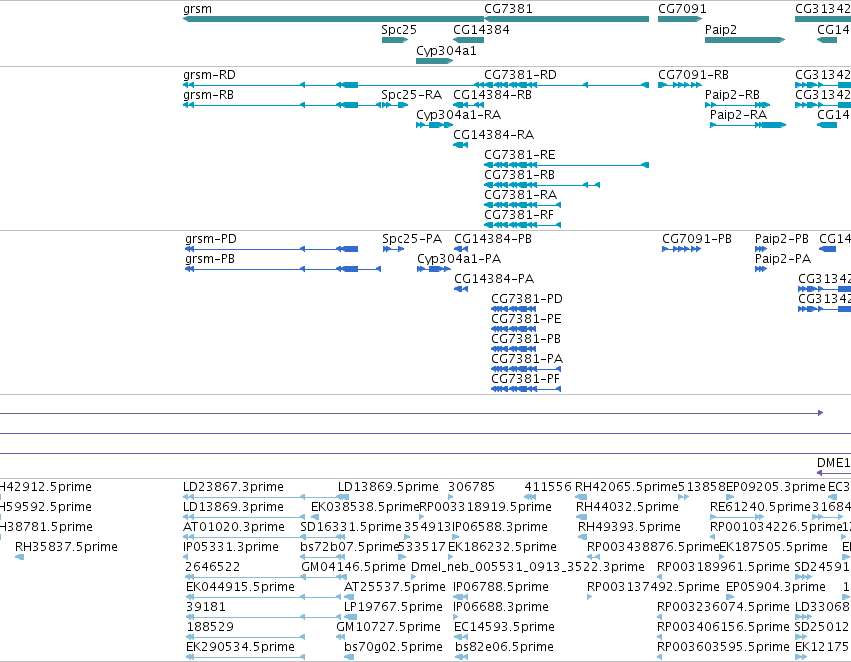Click the Paip2-PB protein label

click(782, 239)
